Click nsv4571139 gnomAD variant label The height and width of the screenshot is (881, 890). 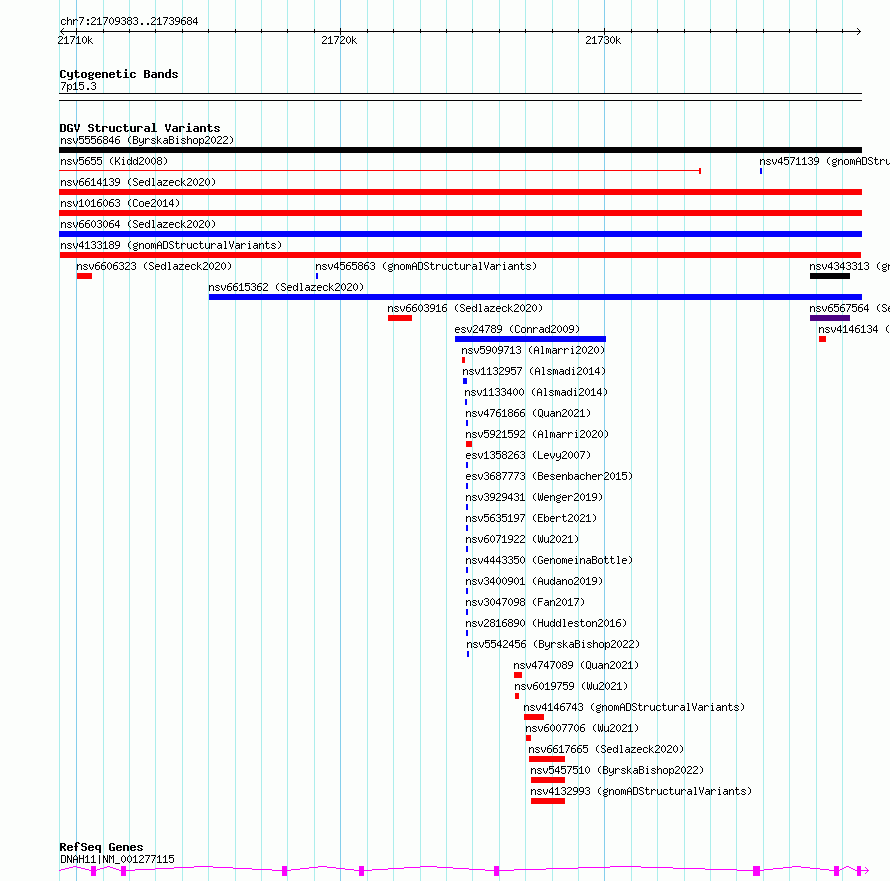(824, 161)
